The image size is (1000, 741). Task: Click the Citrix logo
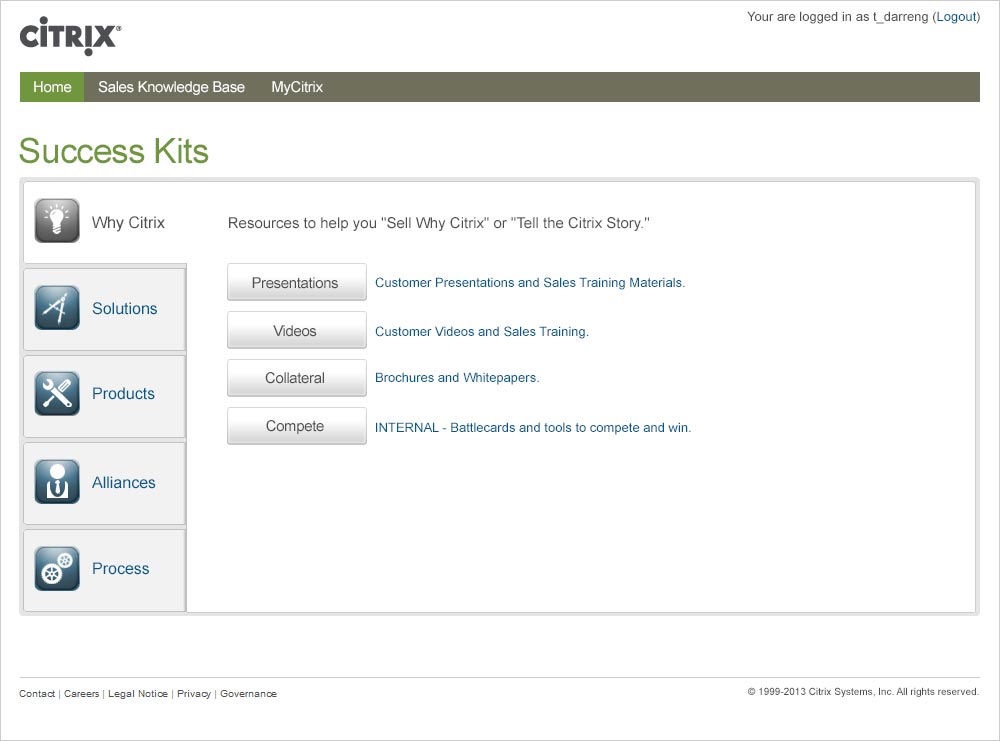pyautogui.click(x=70, y=36)
